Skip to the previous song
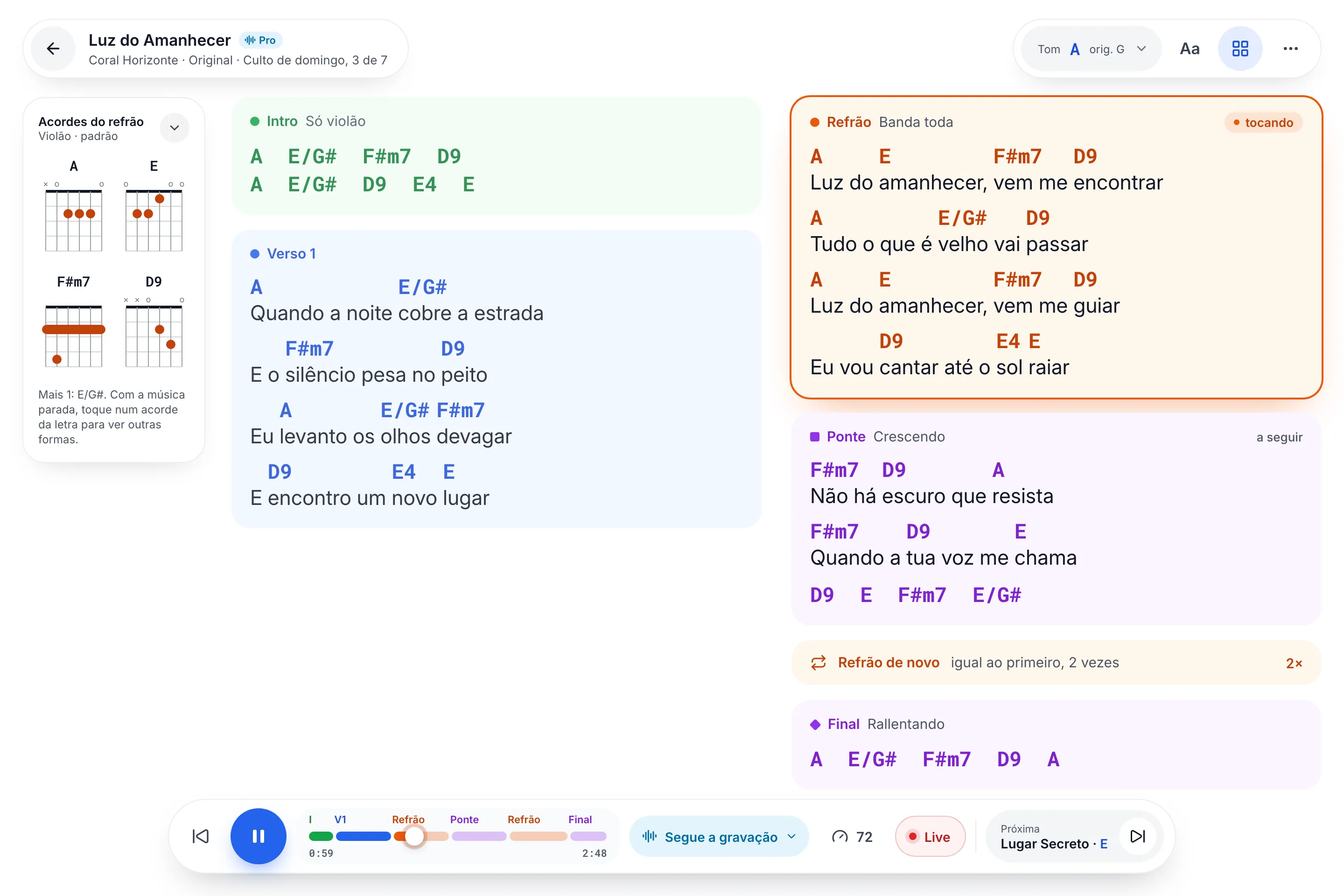The width and height of the screenshot is (1344, 896). coord(201,836)
